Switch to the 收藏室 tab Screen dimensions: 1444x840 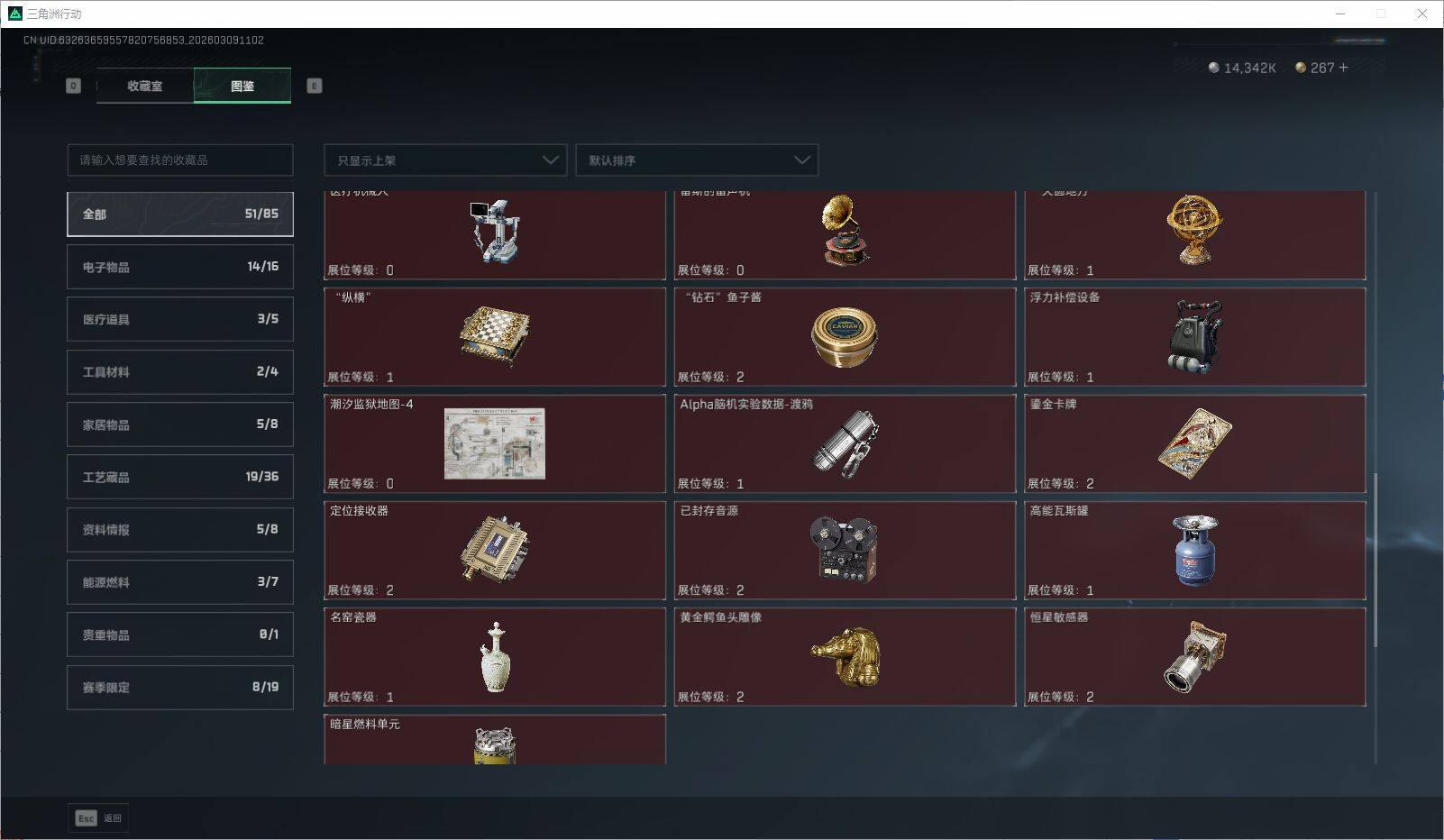[145, 86]
